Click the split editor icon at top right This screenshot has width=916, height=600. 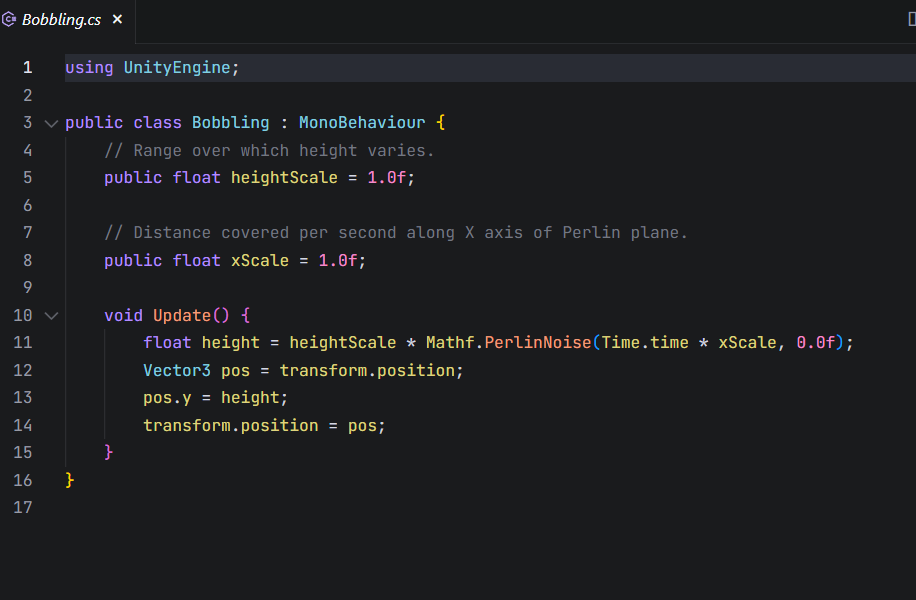click(x=911, y=19)
